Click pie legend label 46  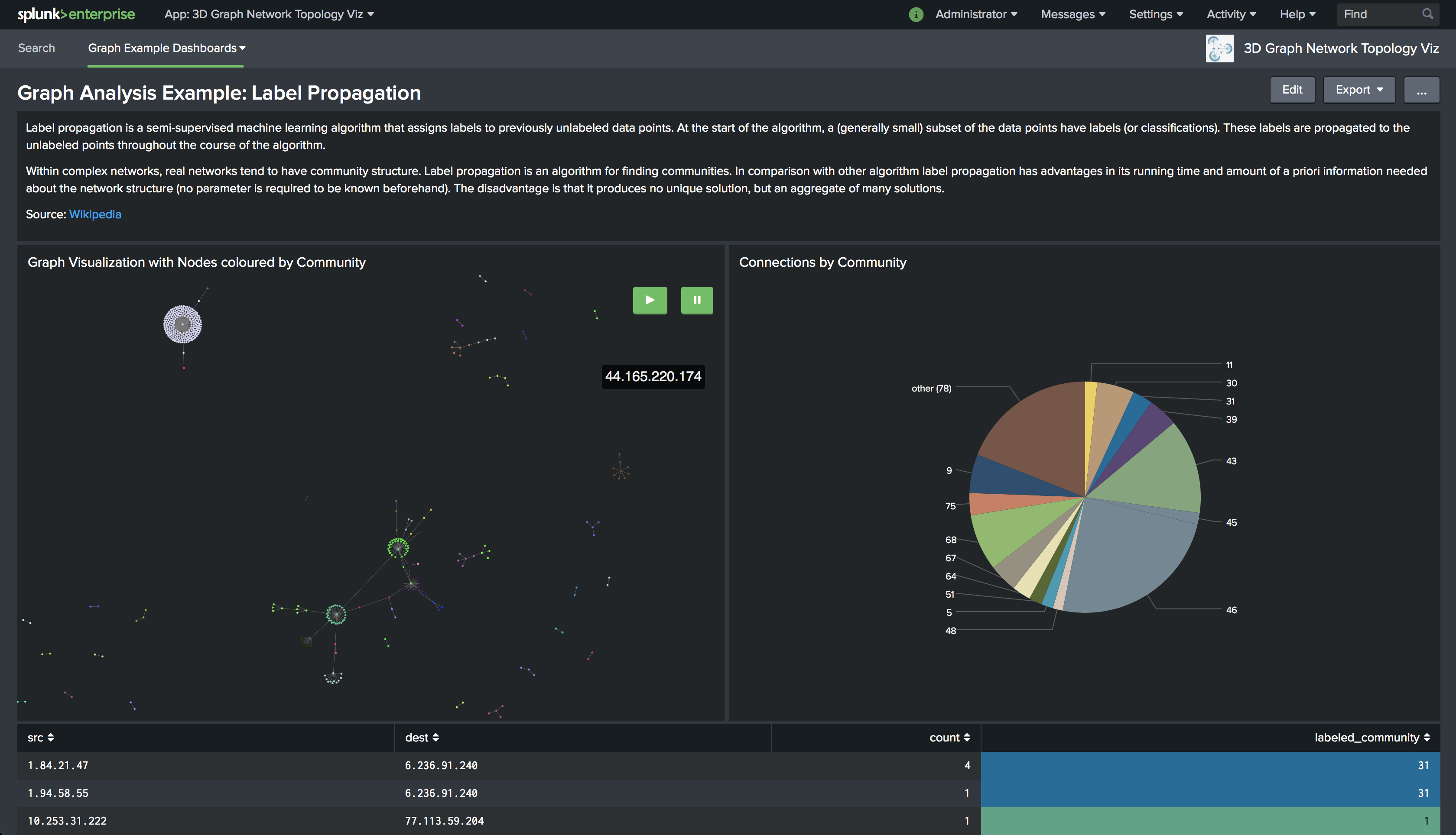pos(1231,610)
